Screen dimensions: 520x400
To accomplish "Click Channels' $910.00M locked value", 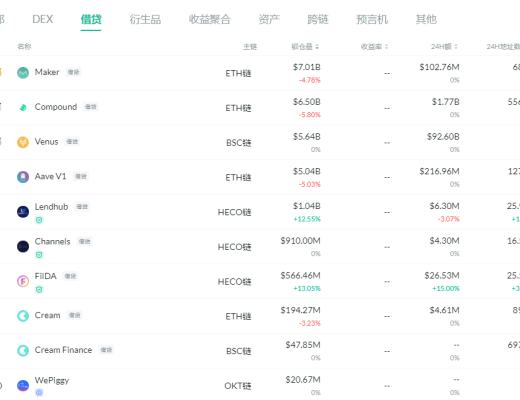I will click(300, 241).
